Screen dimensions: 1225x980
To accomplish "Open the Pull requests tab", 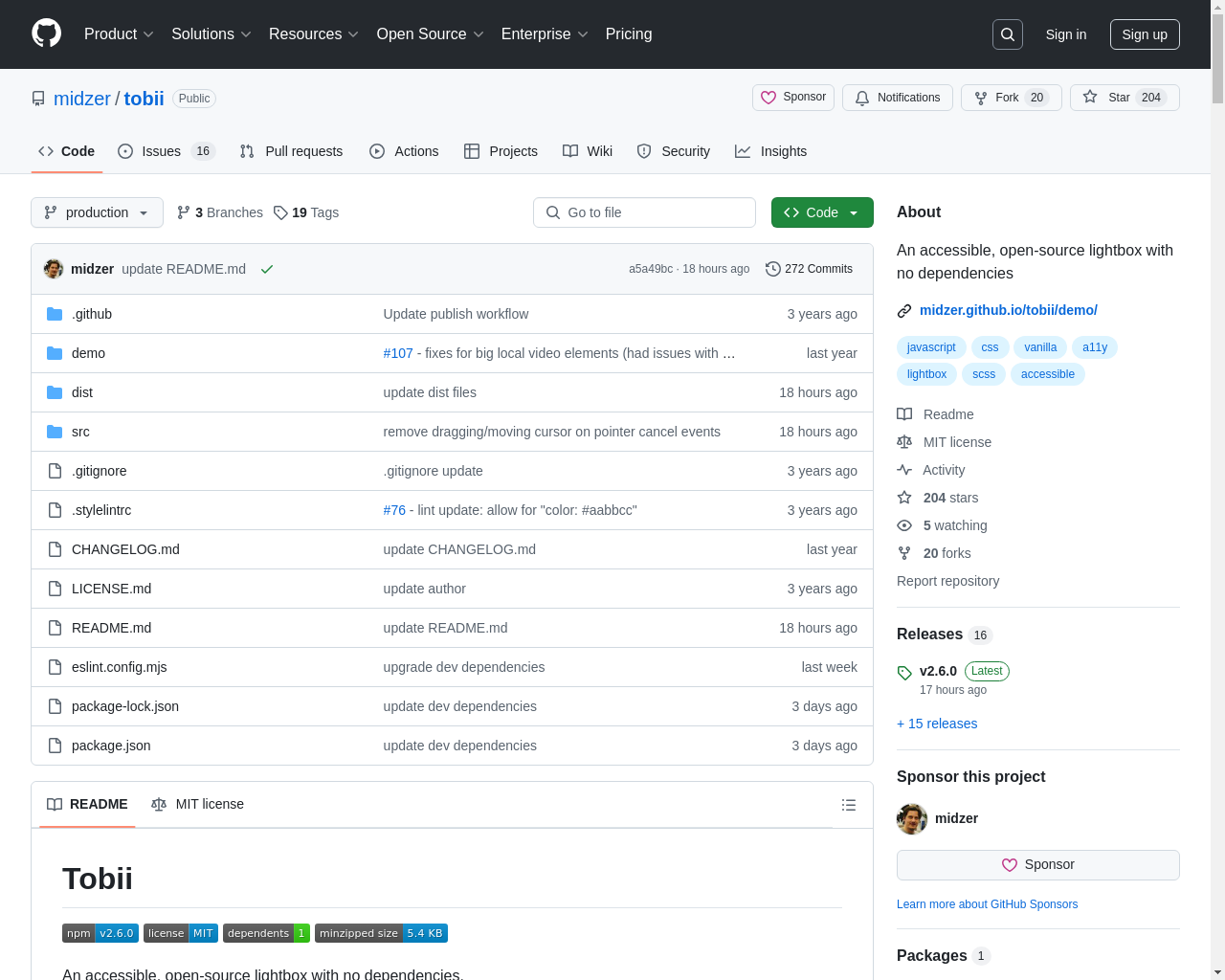I will tap(291, 151).
